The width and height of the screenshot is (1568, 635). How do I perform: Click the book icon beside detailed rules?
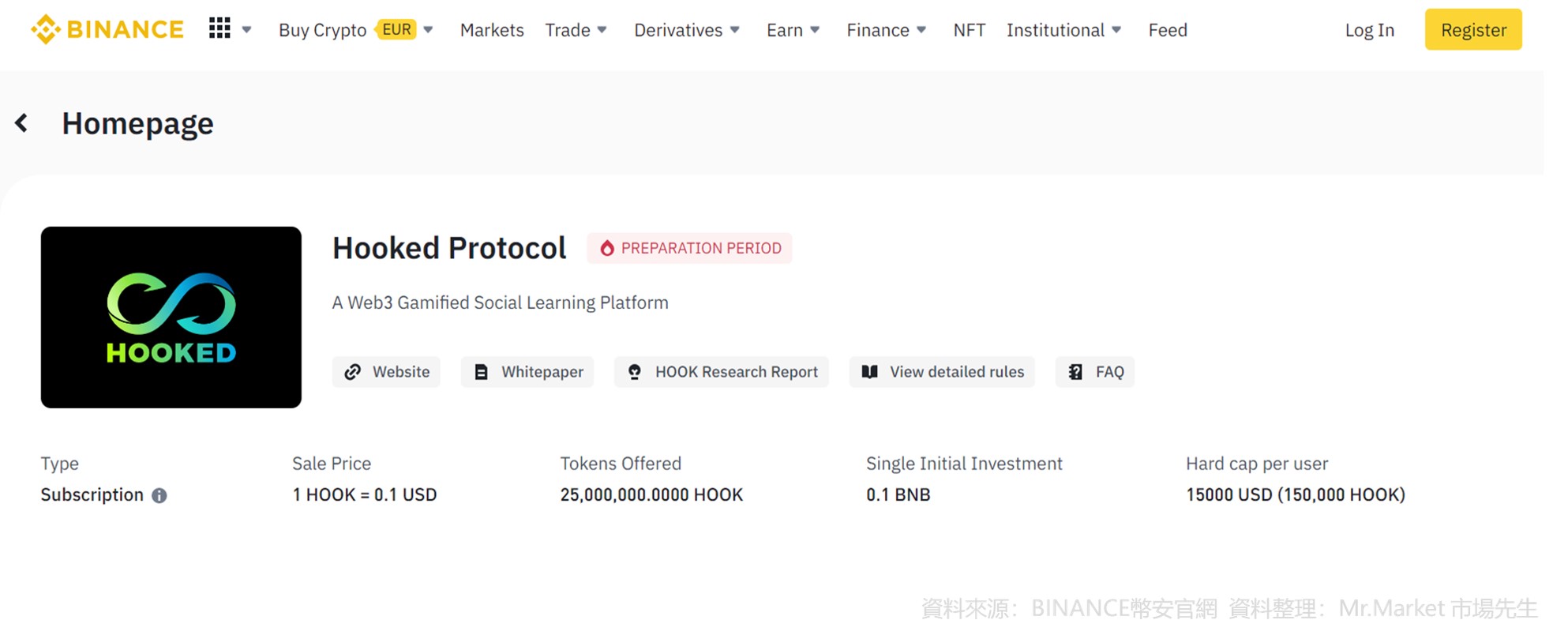click(869, 372)
